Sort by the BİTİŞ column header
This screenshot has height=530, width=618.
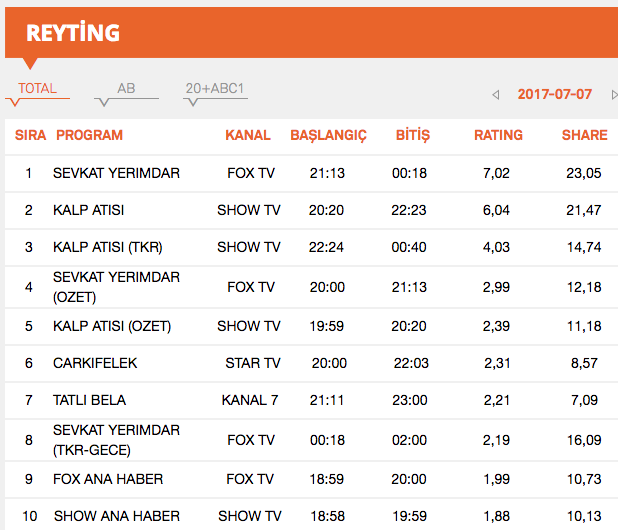click(413, 135)
